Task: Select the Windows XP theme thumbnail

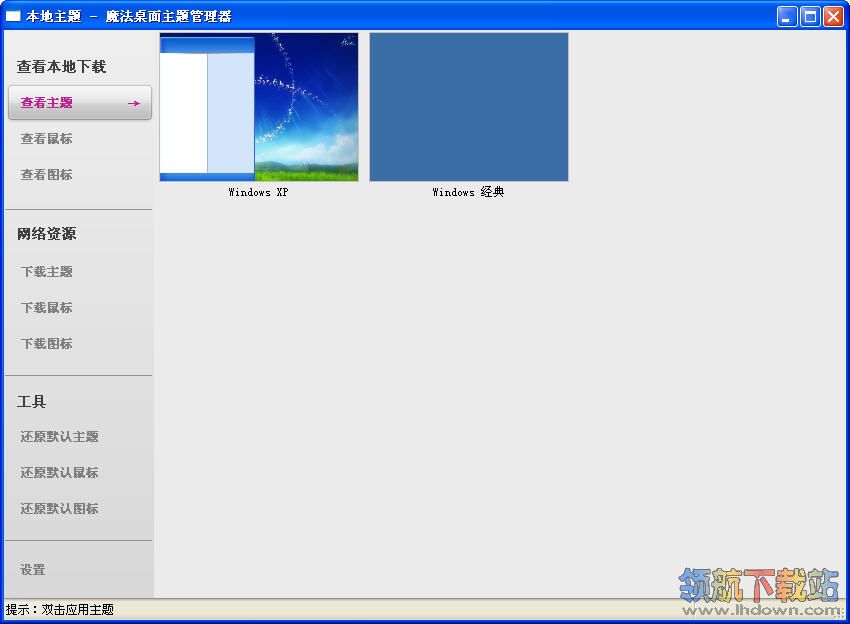Action: pyautogui.click(x=259, y=107)
